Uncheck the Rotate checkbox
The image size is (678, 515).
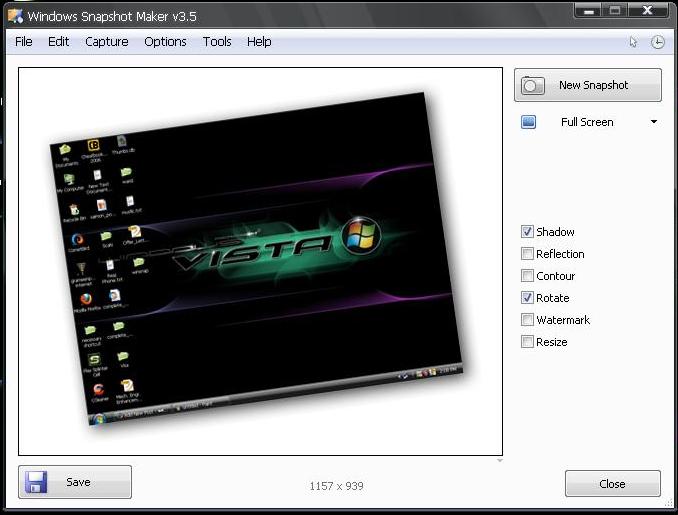pos(527,297)
